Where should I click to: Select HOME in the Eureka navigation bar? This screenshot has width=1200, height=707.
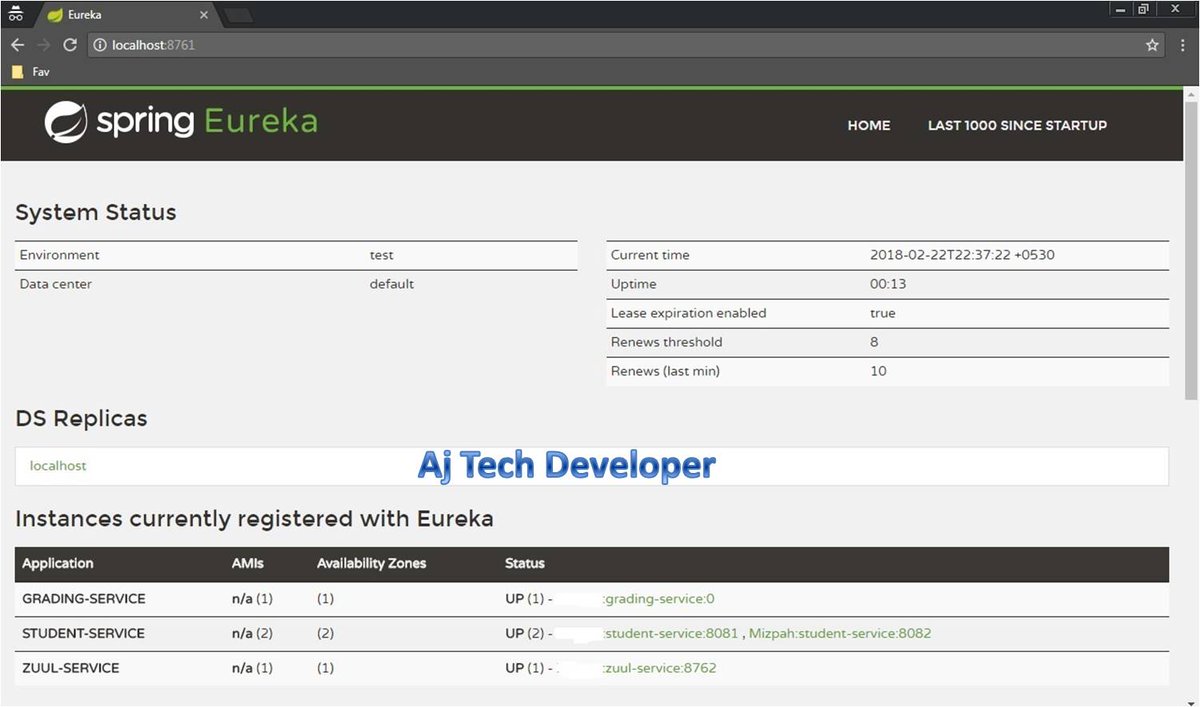(868, 125)
